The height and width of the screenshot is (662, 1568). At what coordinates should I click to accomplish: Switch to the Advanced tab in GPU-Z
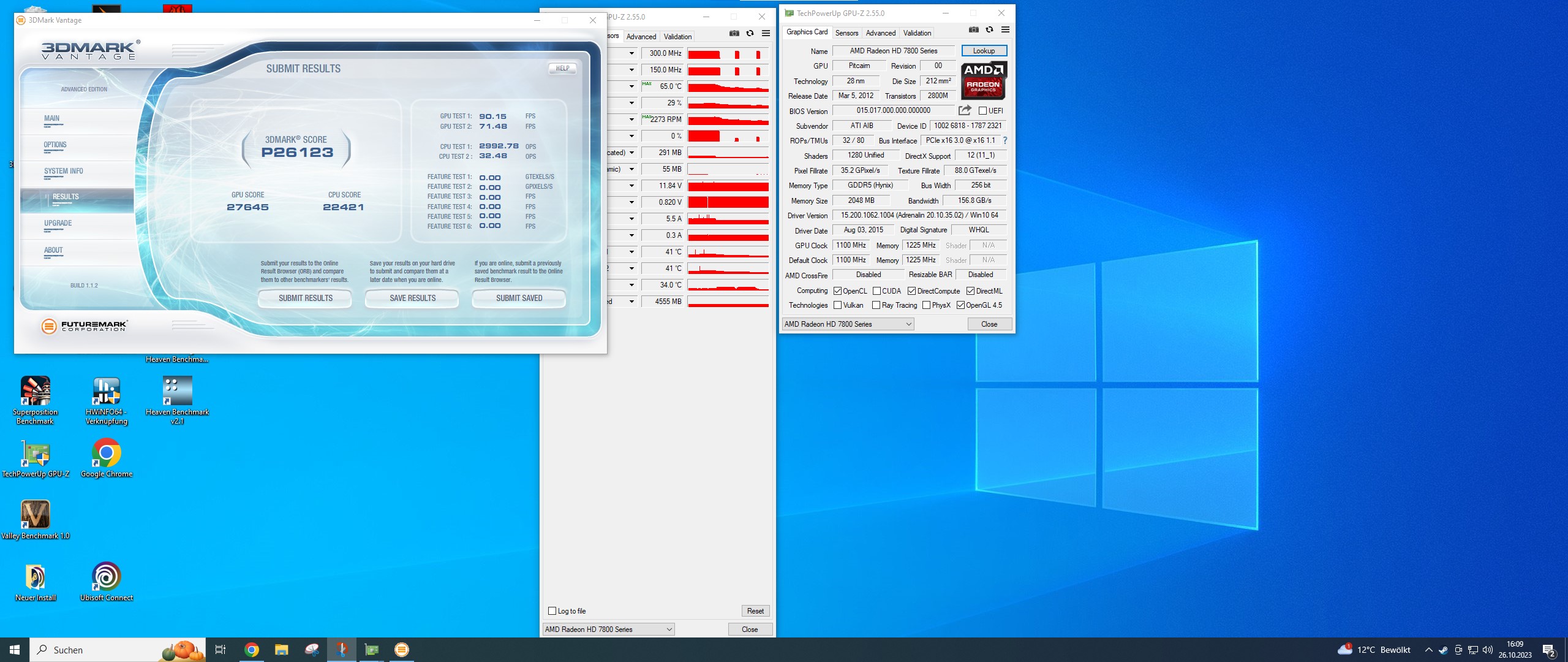pos(880,32)
